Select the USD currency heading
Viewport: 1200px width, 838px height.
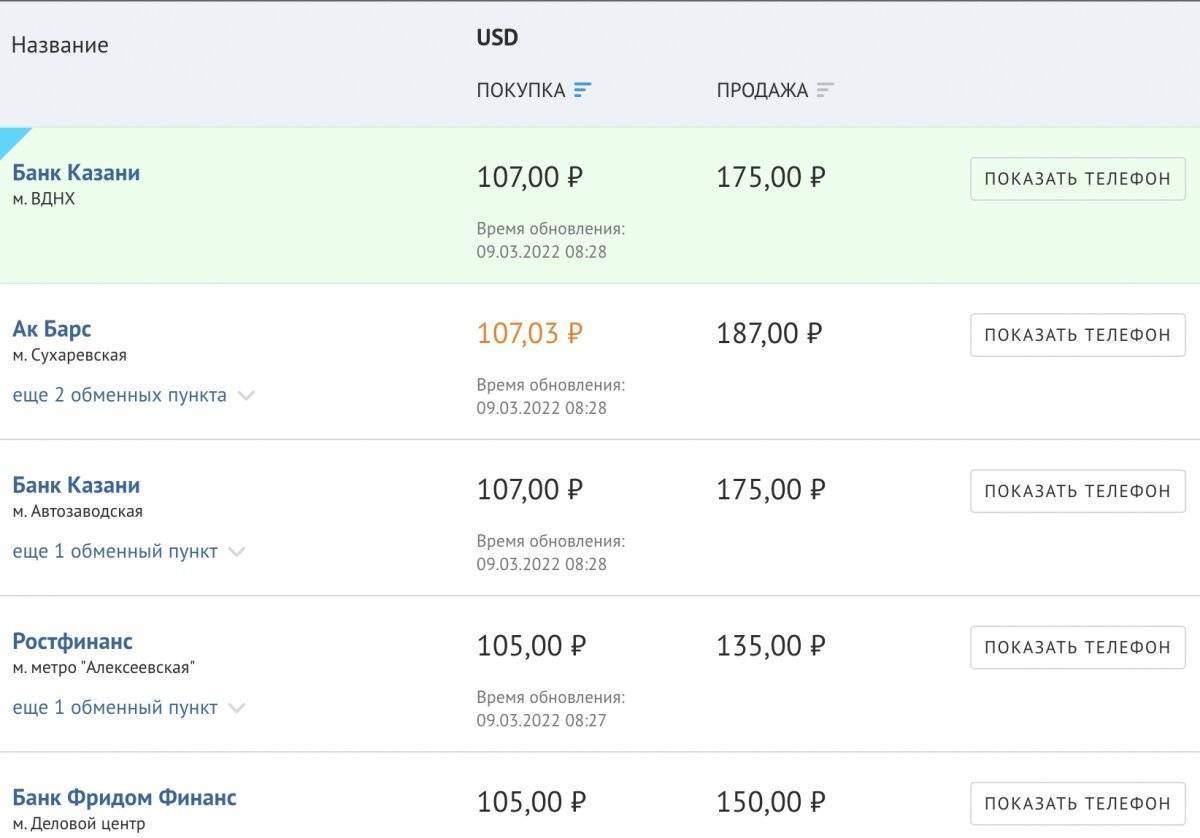tap(497, 38)
